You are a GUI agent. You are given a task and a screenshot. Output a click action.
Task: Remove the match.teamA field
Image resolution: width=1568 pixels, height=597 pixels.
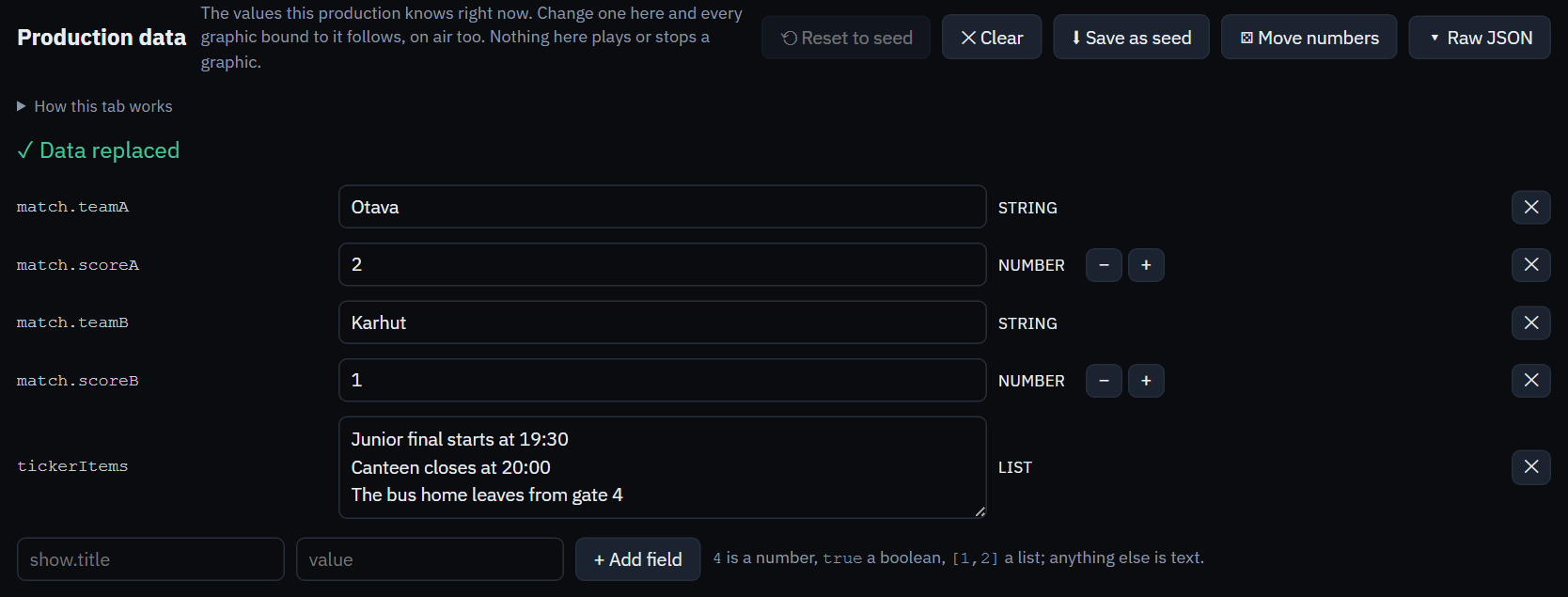click(1530, 207)
